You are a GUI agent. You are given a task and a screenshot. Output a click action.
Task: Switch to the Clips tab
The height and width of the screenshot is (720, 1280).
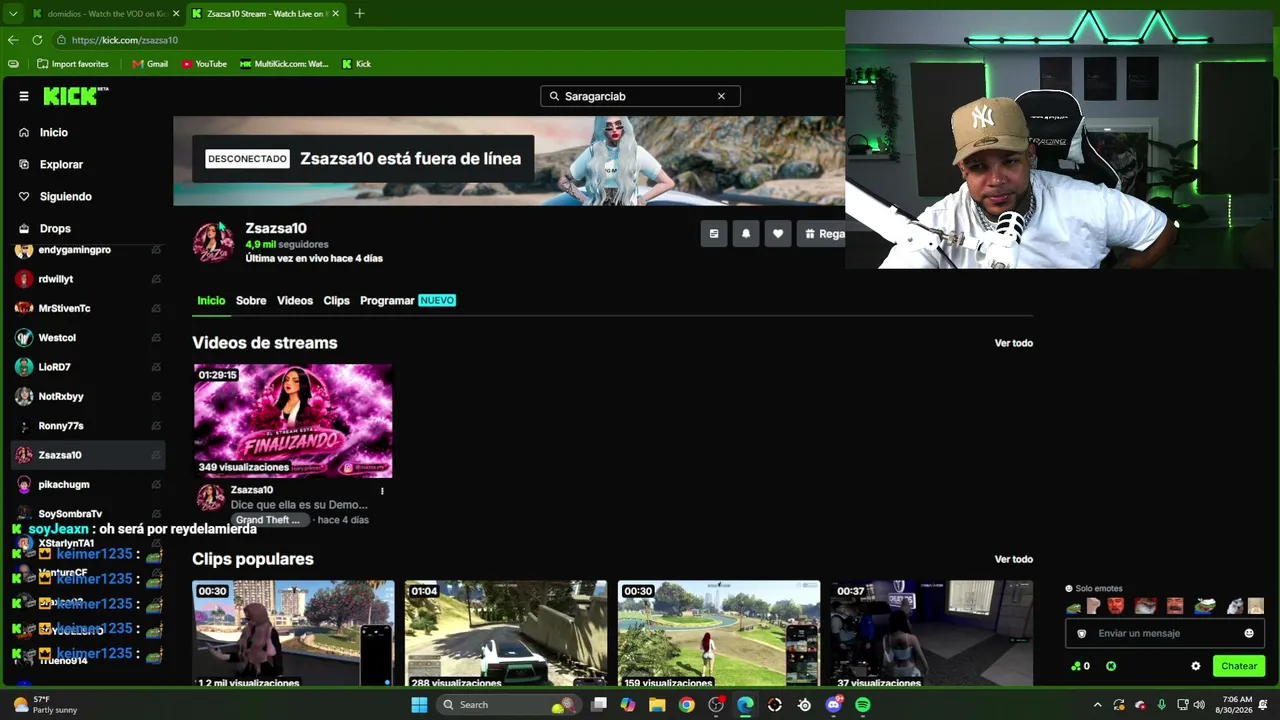[x=336, y=300]
